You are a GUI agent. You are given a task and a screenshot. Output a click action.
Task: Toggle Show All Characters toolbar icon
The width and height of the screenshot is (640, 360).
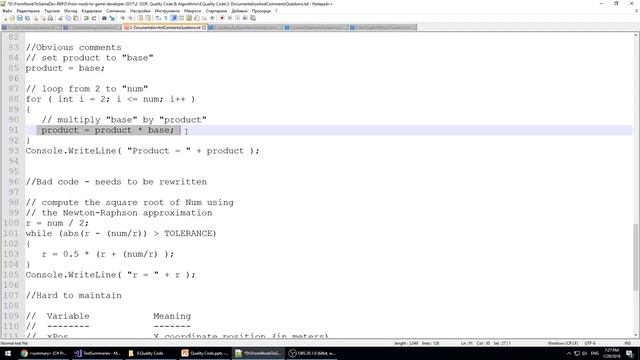pos(166,18)
